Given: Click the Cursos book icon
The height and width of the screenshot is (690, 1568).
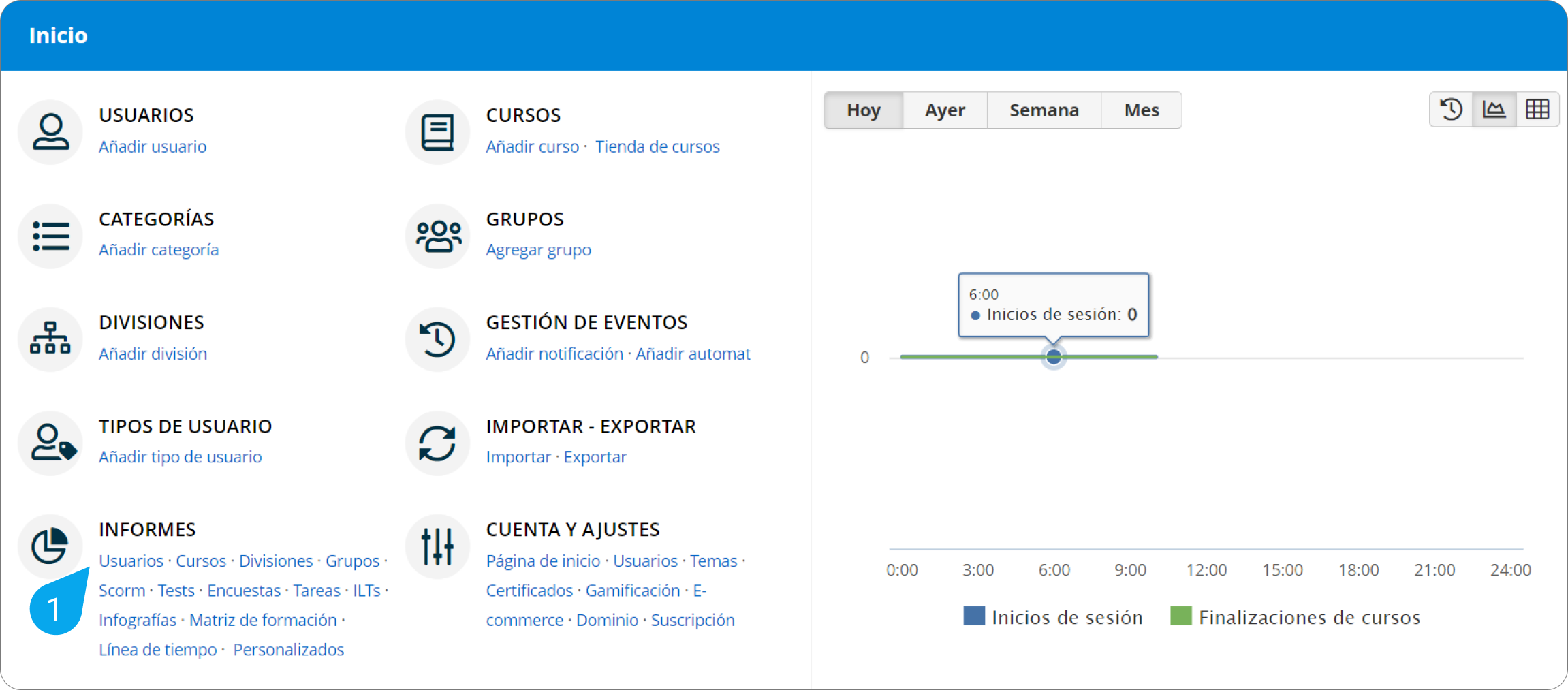Looking at the screenshot, I should (x=437, y=132).
